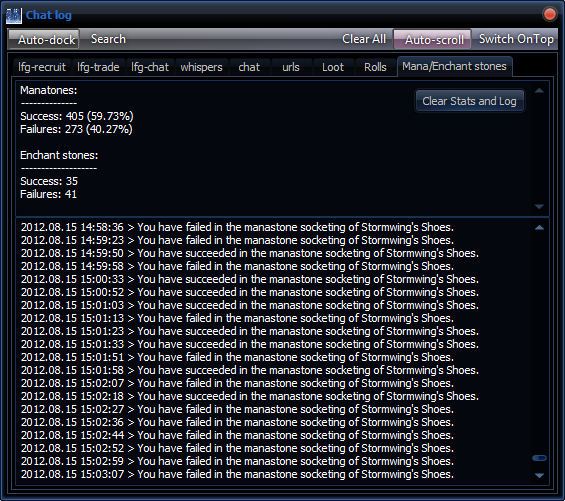The image size is (565, 501).
Task: Click stats panel scroll down arrow
Action: click(539, 207)
